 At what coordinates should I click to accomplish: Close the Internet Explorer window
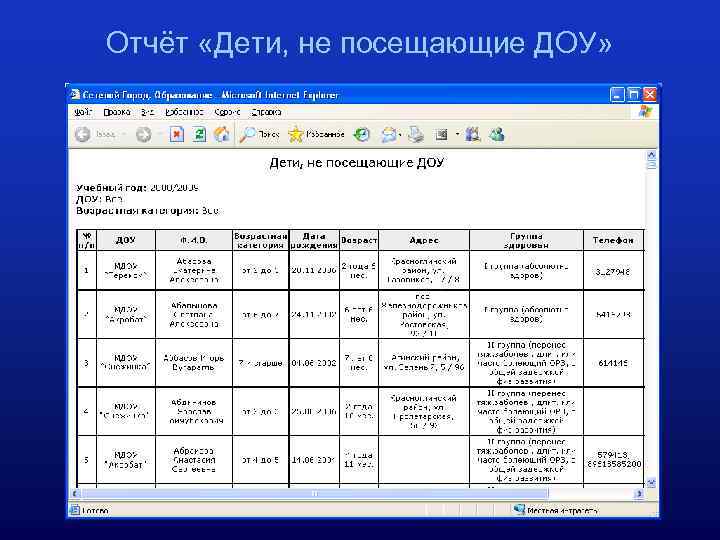(x=649, y=95)
